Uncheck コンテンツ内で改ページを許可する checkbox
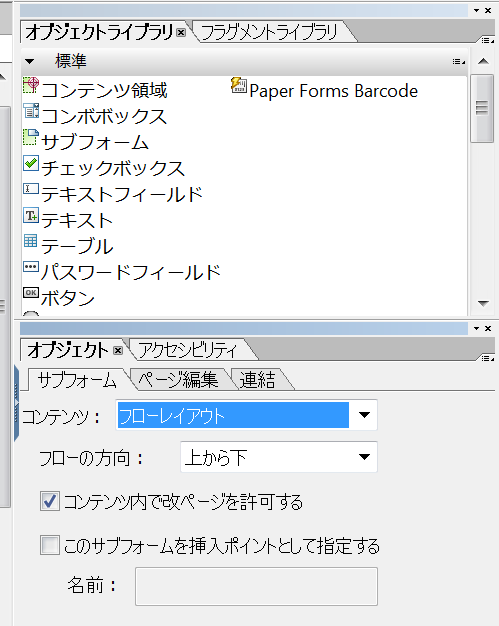Viewport: 499px width, 626px height. [x=50, y=501]
